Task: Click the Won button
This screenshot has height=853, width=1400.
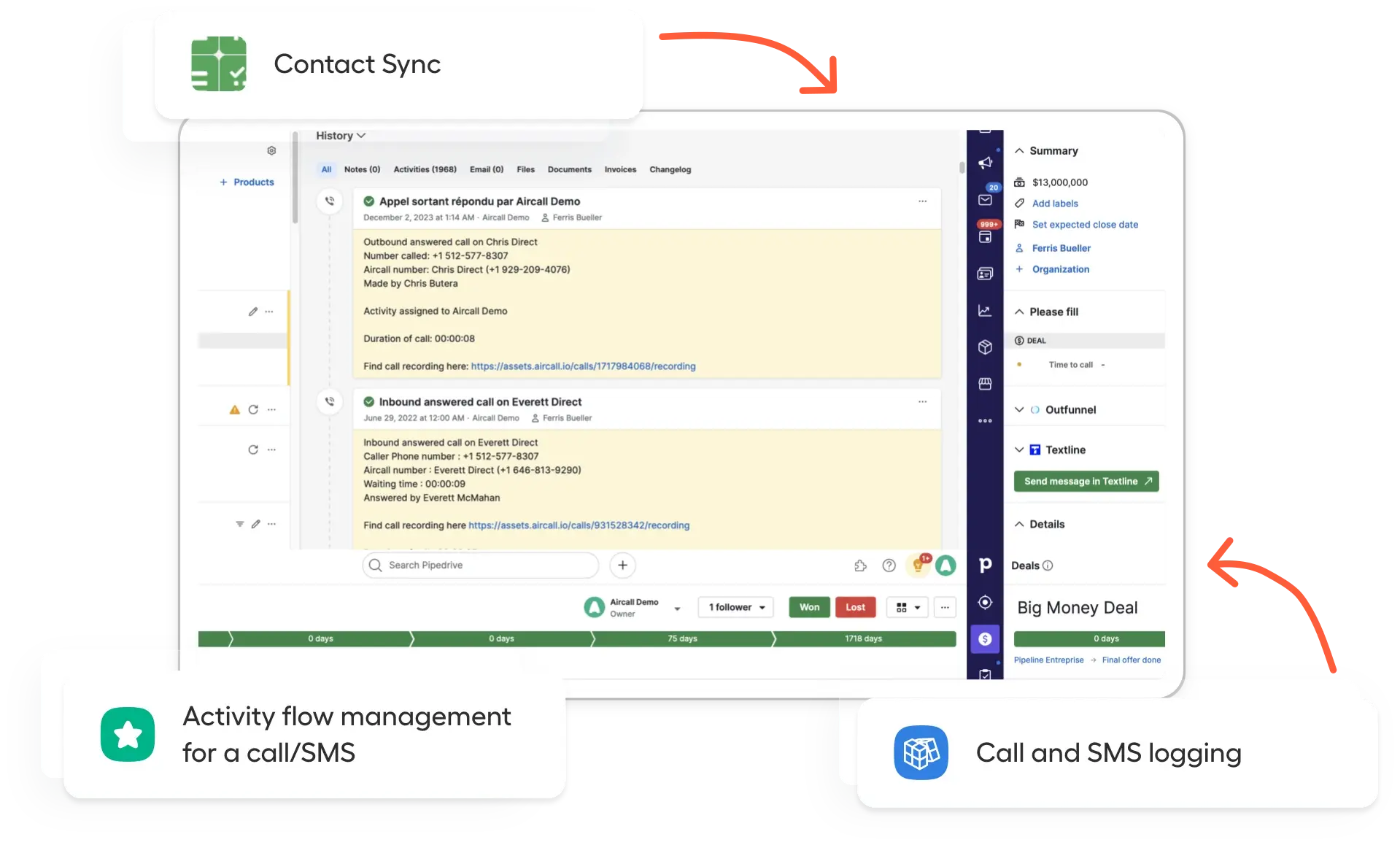Action: [x=809, y=607]
